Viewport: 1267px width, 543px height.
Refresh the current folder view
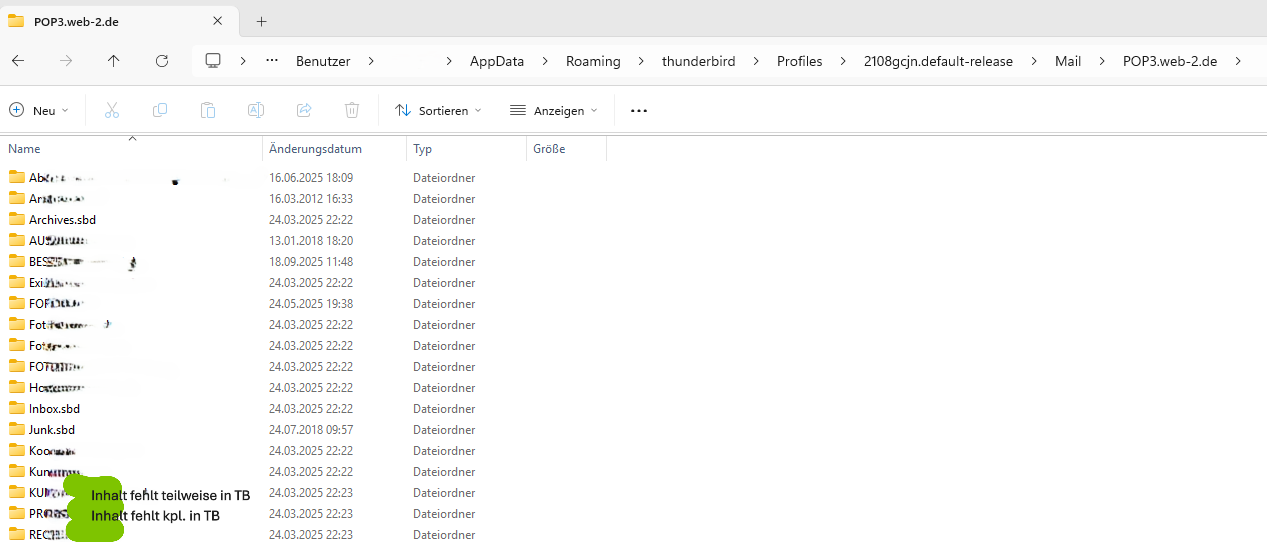[x=161, y=61]
